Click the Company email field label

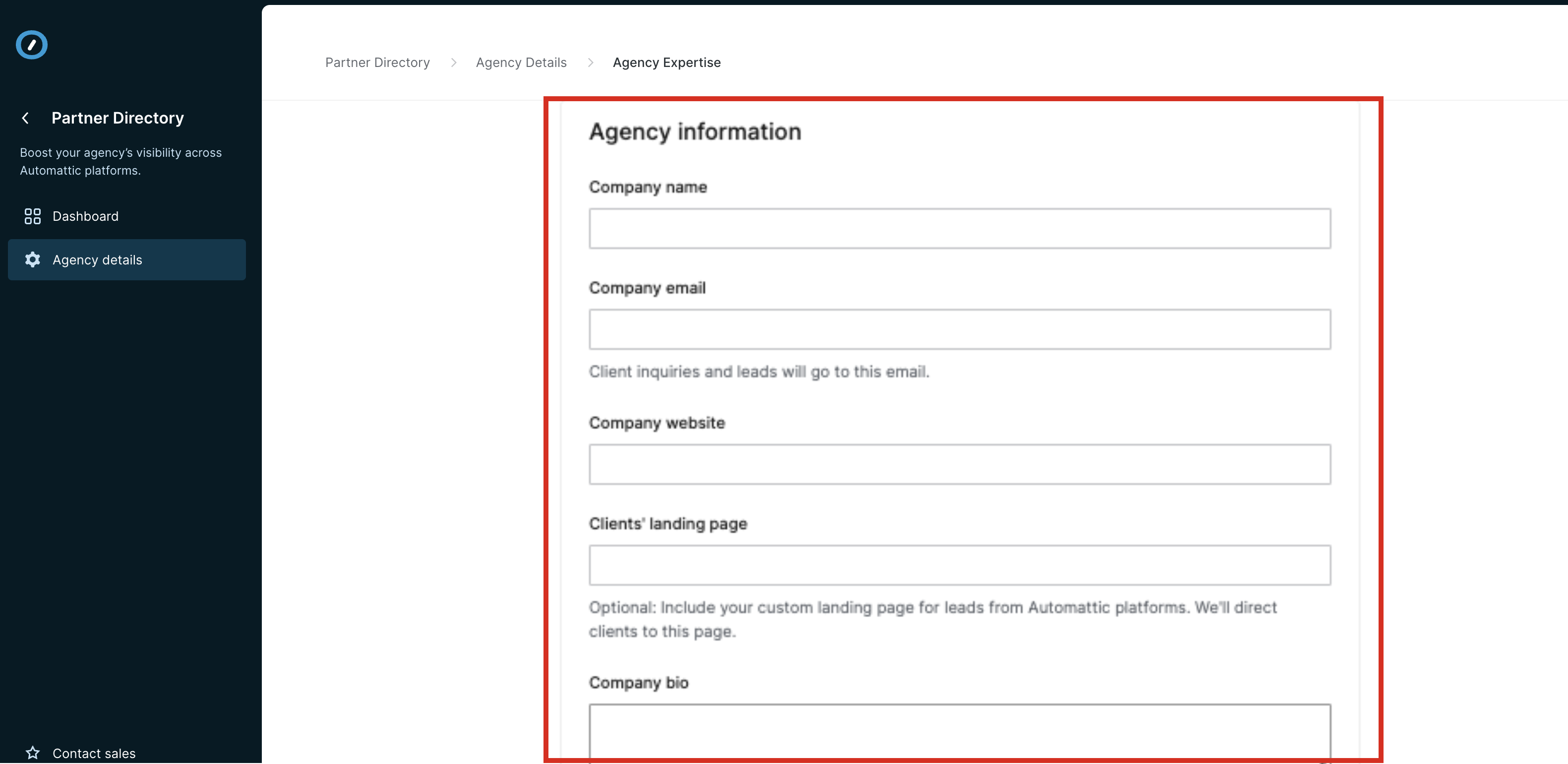[x=647, y=288]
